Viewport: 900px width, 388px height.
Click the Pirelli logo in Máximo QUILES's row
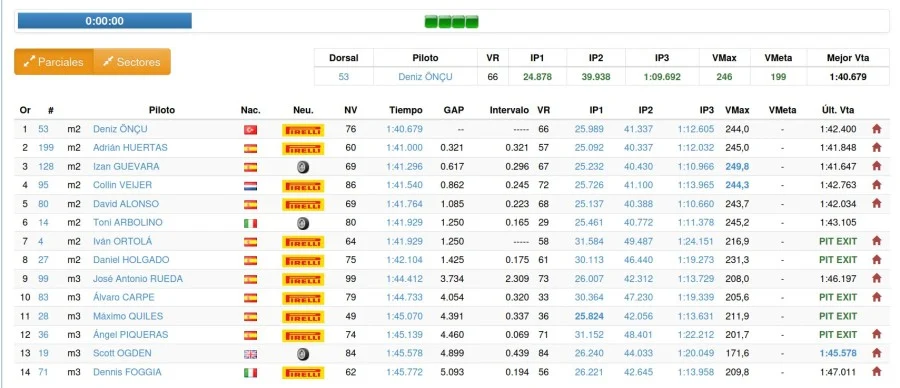(x=303, y=316)
